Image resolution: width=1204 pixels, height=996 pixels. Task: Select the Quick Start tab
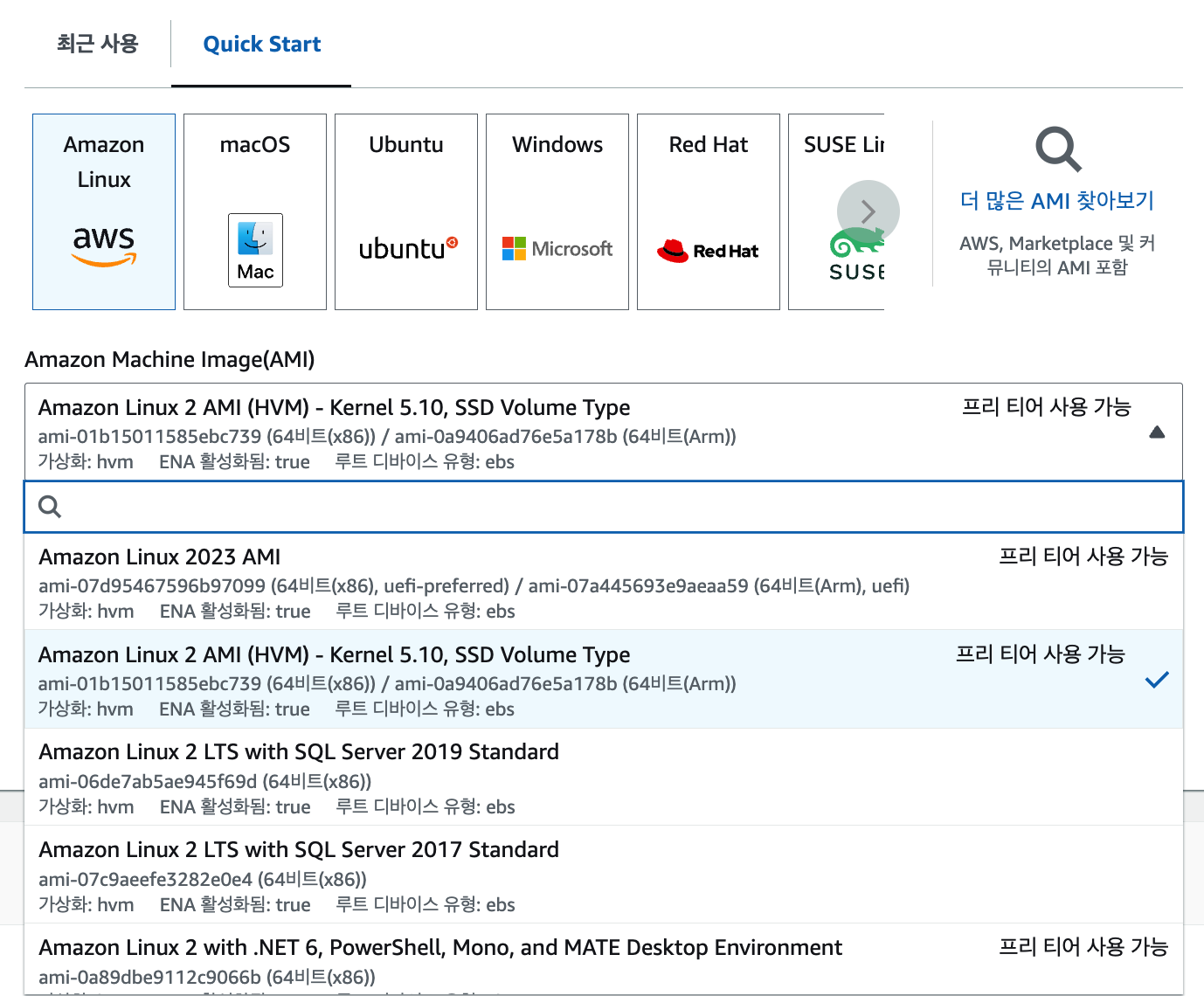(x=261, y=44)
